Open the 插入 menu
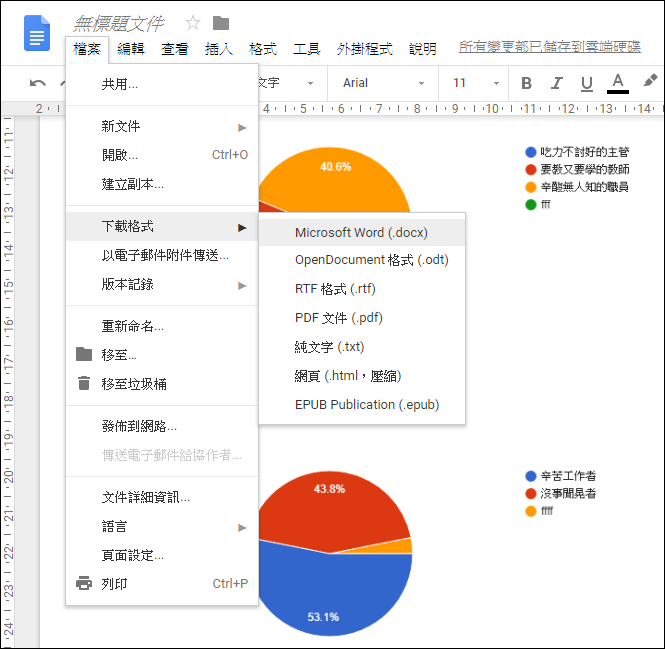665x649 pixels. [219, 49]
